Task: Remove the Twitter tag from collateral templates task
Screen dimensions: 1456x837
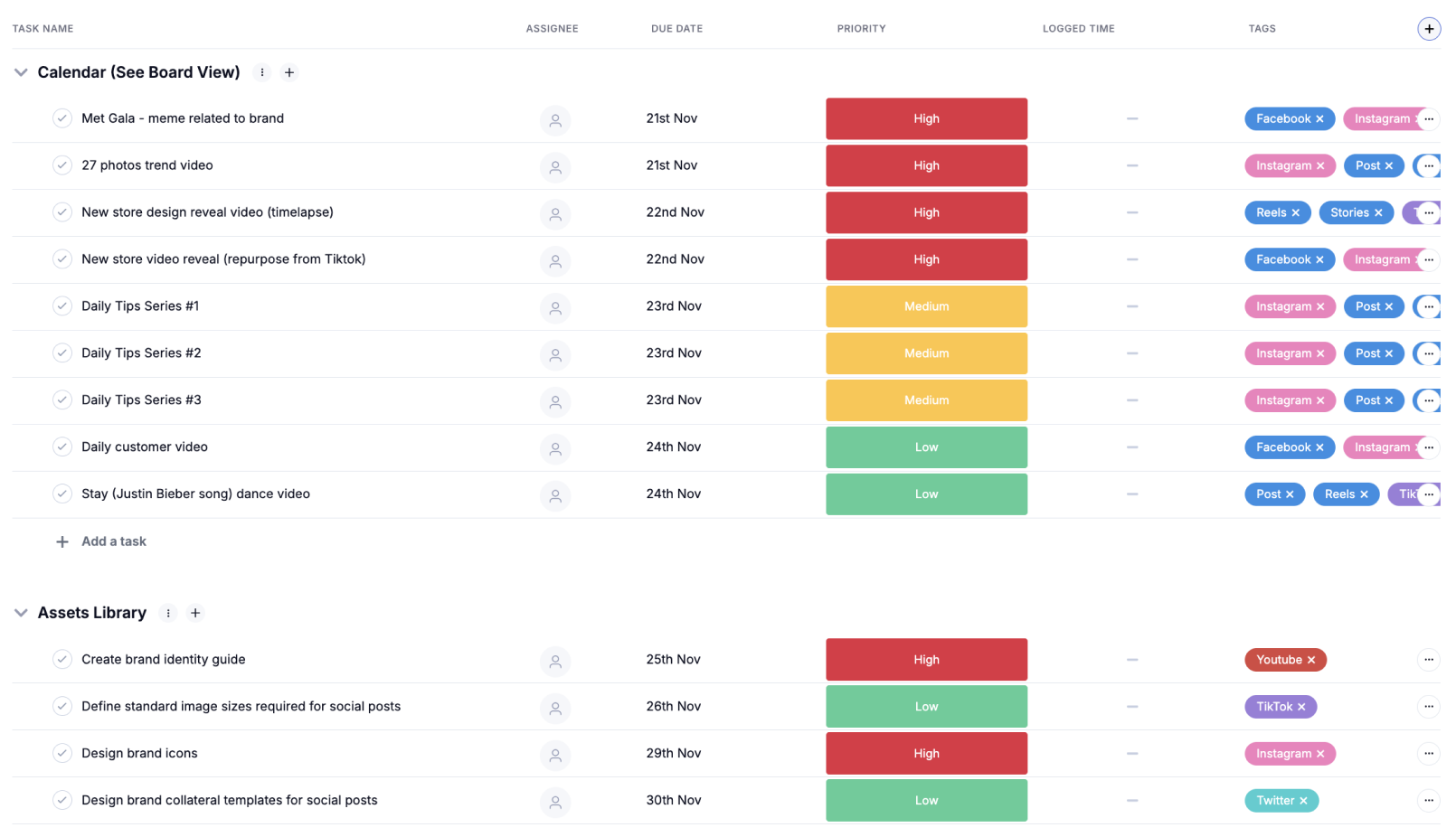Action: [1303, 801]
